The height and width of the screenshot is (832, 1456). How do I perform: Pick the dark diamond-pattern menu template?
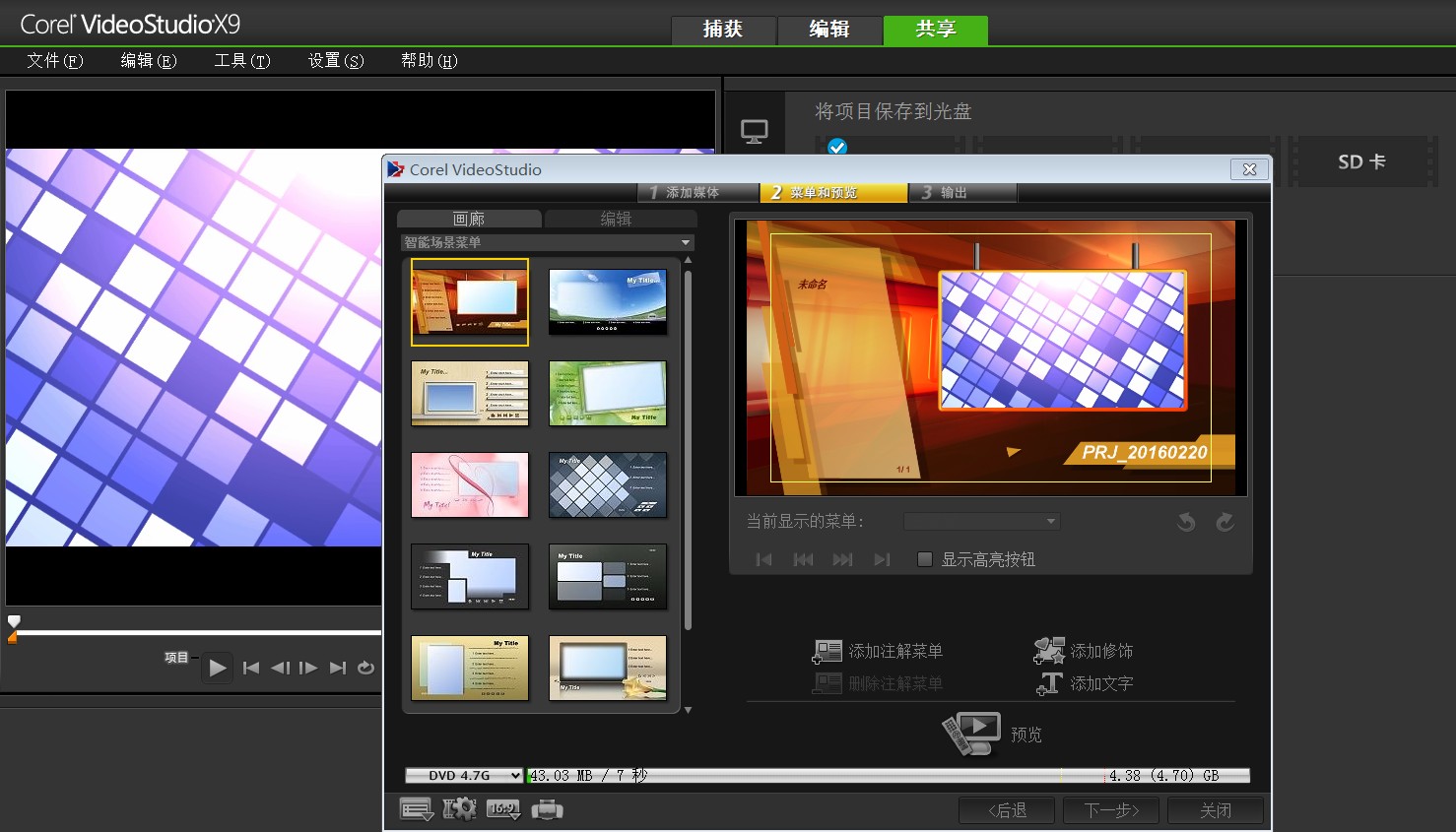pyautogui.click(x=608, y=485)
